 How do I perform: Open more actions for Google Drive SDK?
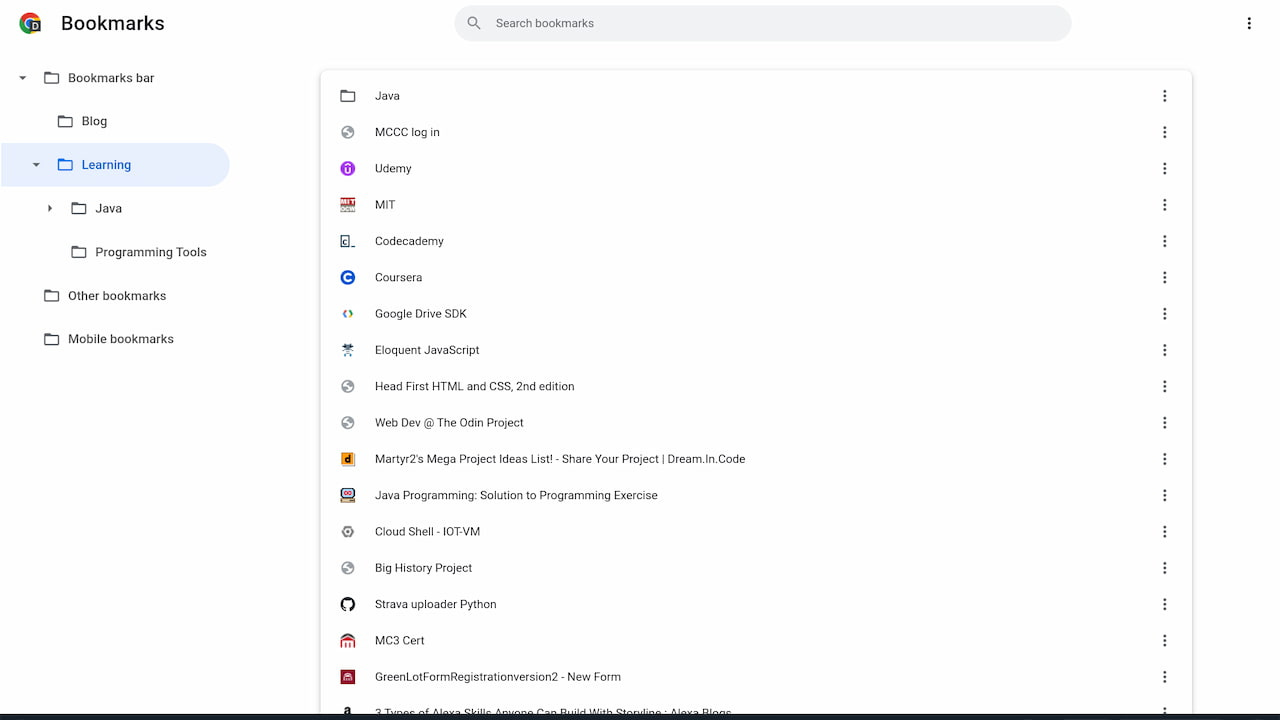pos(1164,314)
